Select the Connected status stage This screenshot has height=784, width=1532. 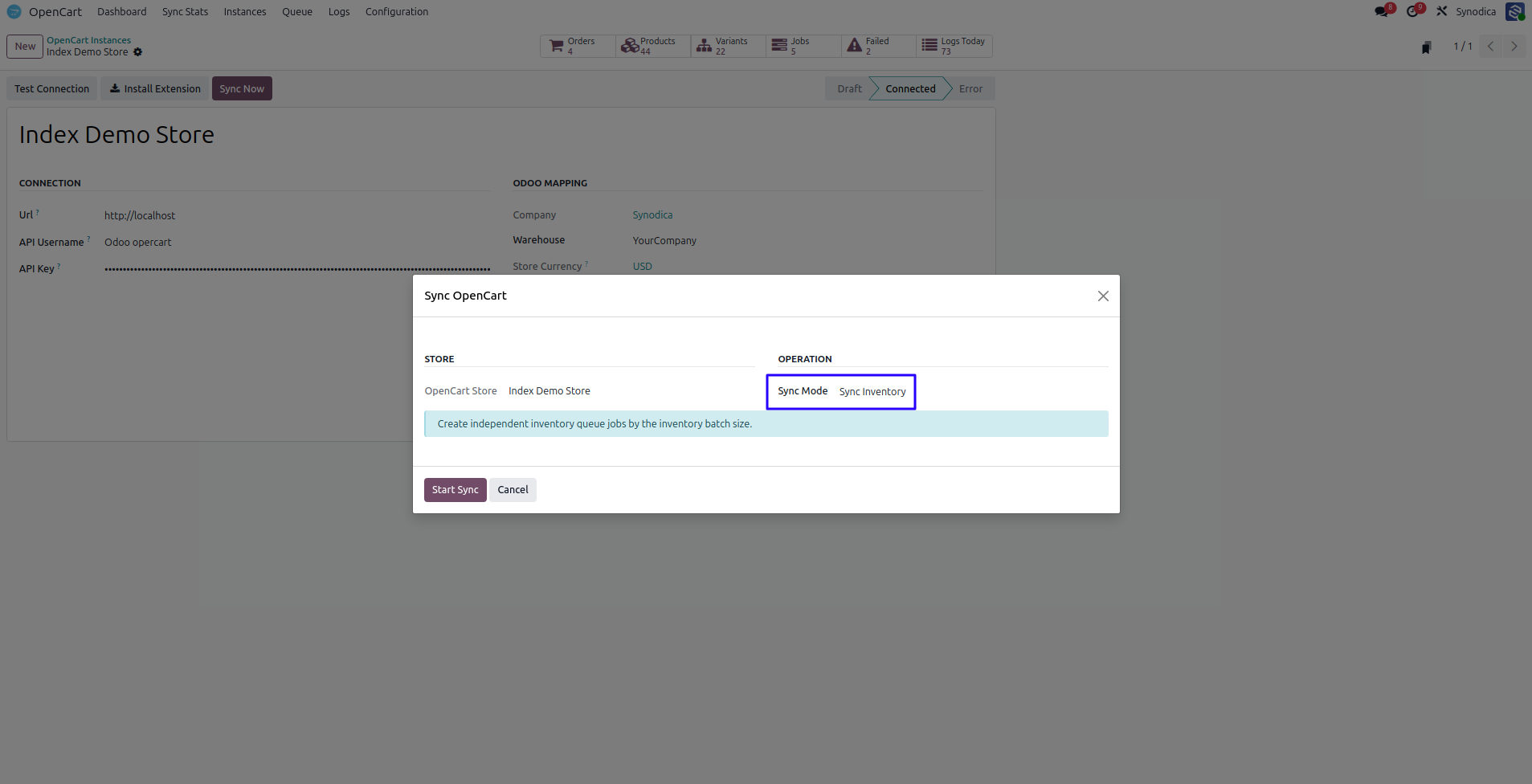click(910, 88)
